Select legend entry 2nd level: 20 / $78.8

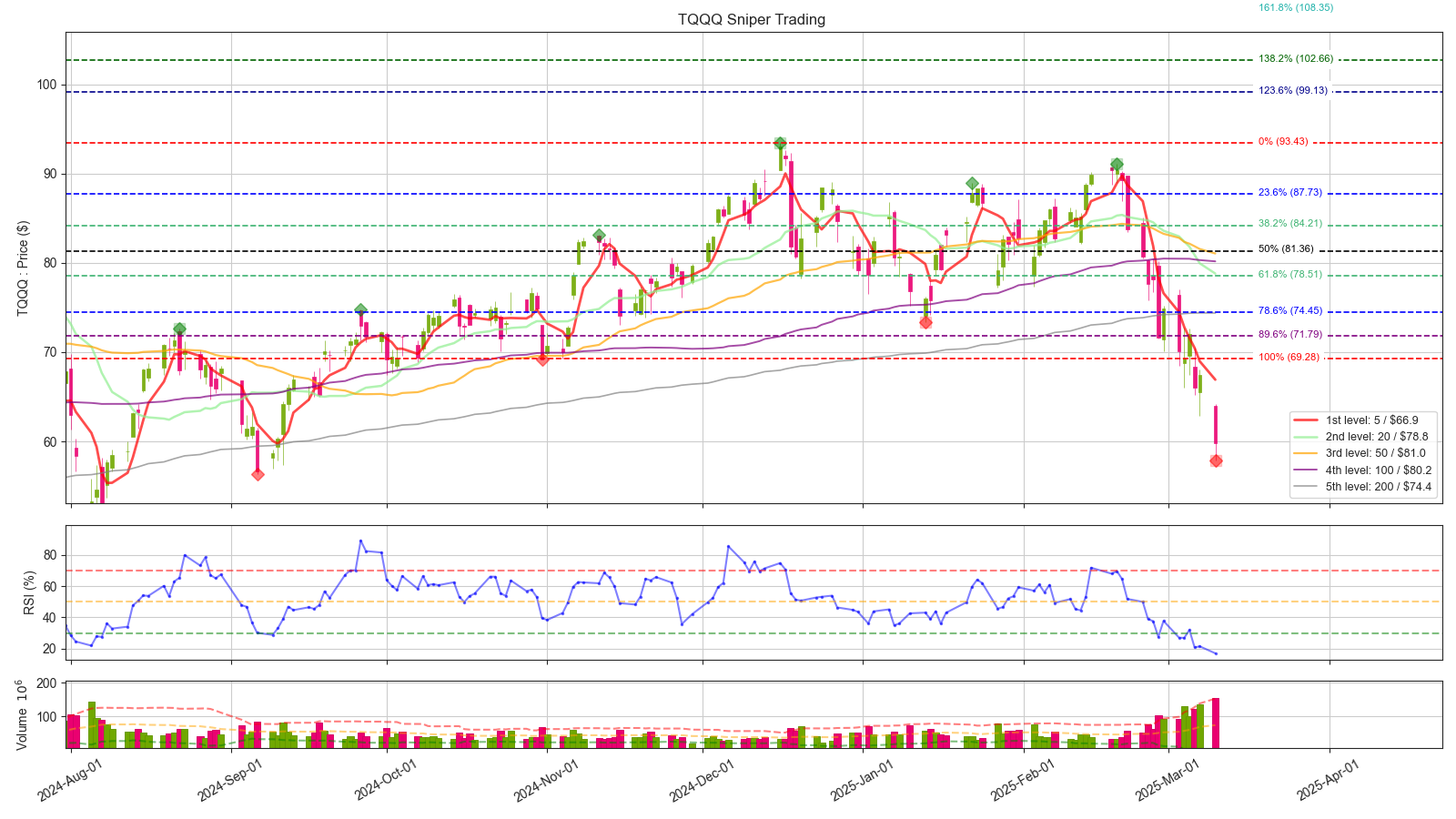[1361, 437]
